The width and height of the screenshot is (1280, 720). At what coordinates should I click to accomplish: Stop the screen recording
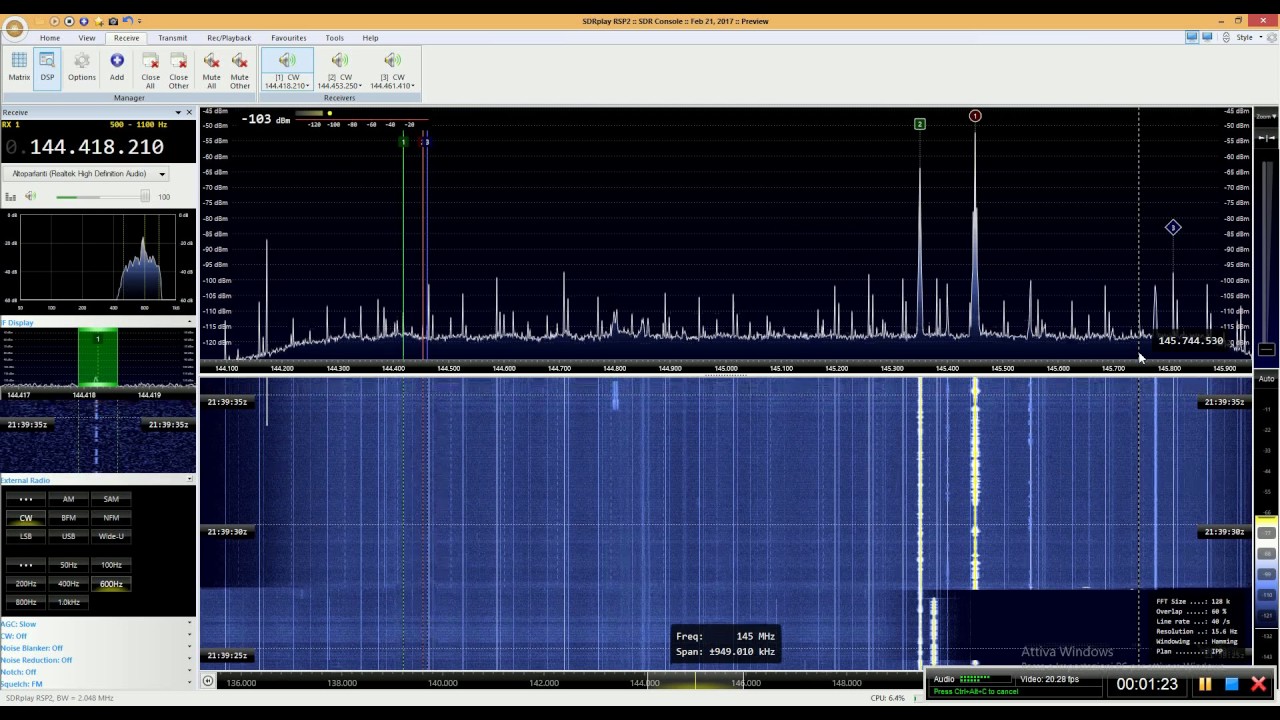1232,684
